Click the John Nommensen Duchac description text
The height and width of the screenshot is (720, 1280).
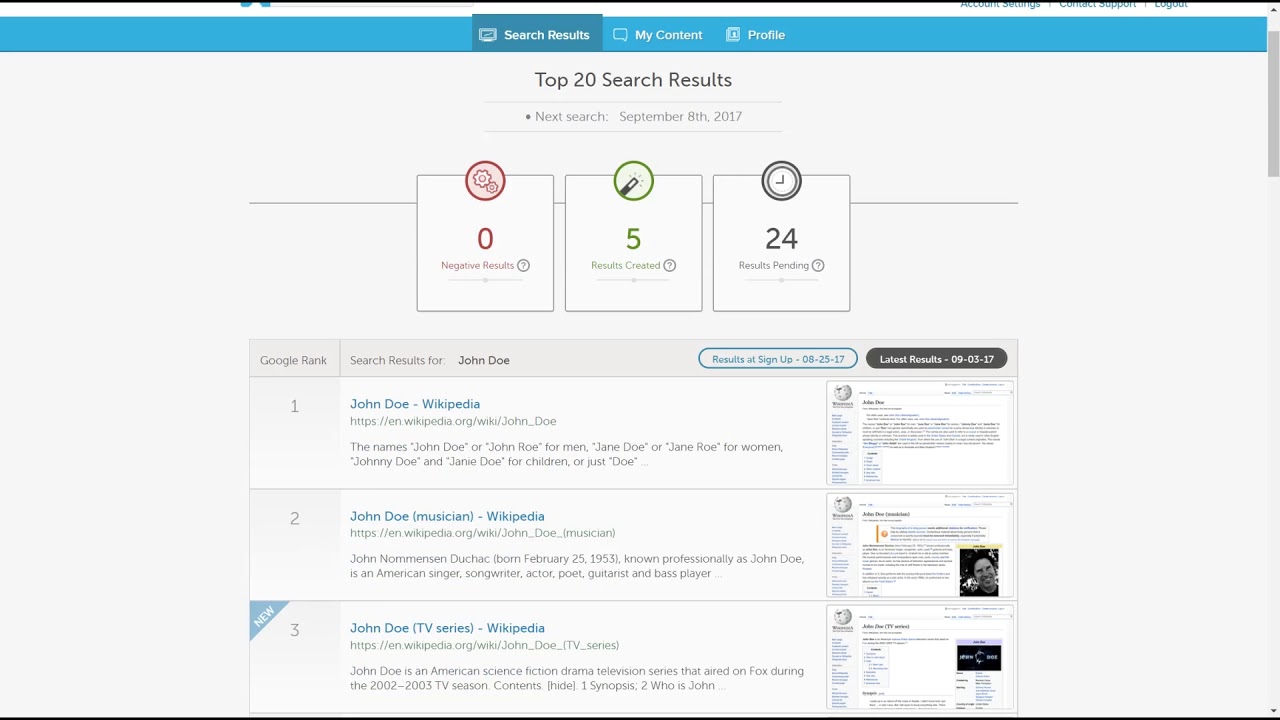(577, 566)
